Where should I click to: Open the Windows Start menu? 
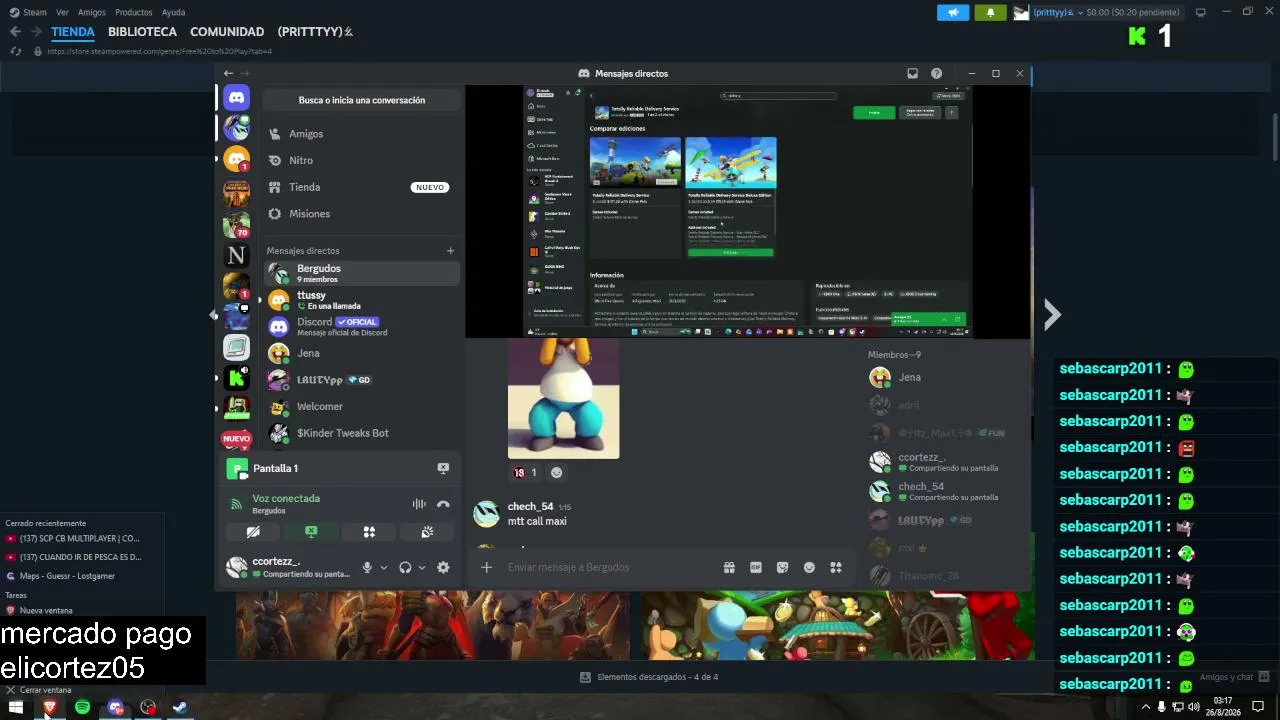pos(16,707)
